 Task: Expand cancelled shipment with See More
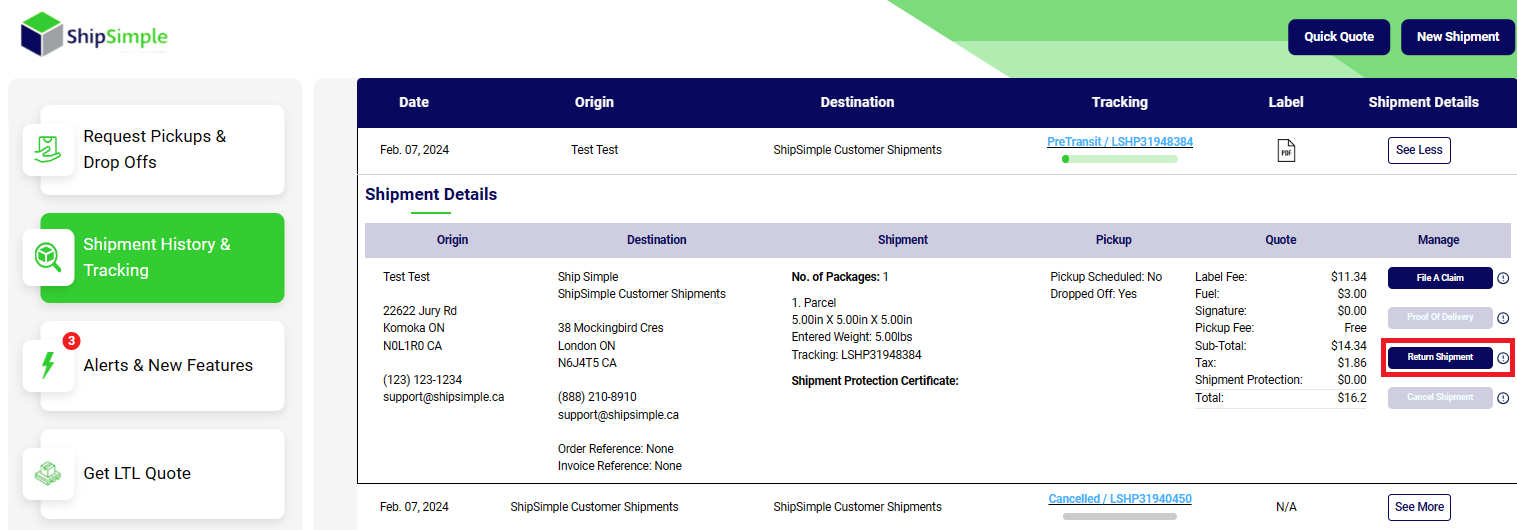tap(1419, 507)
